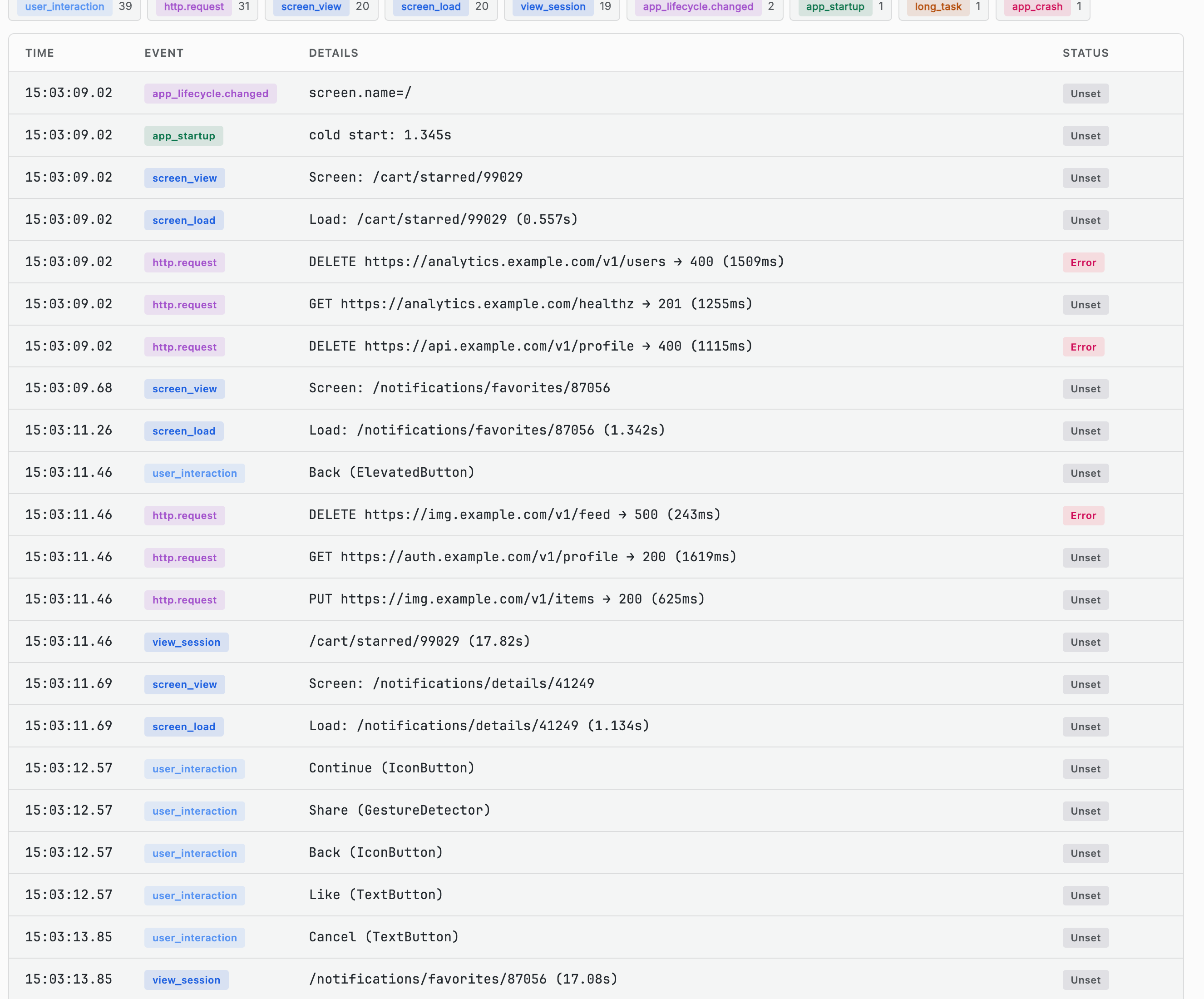Select 'Screen: /cart/starred/99029' row
Image resolution: width=1204 pixels, height=999 pixels.
(x=596, y=177)
